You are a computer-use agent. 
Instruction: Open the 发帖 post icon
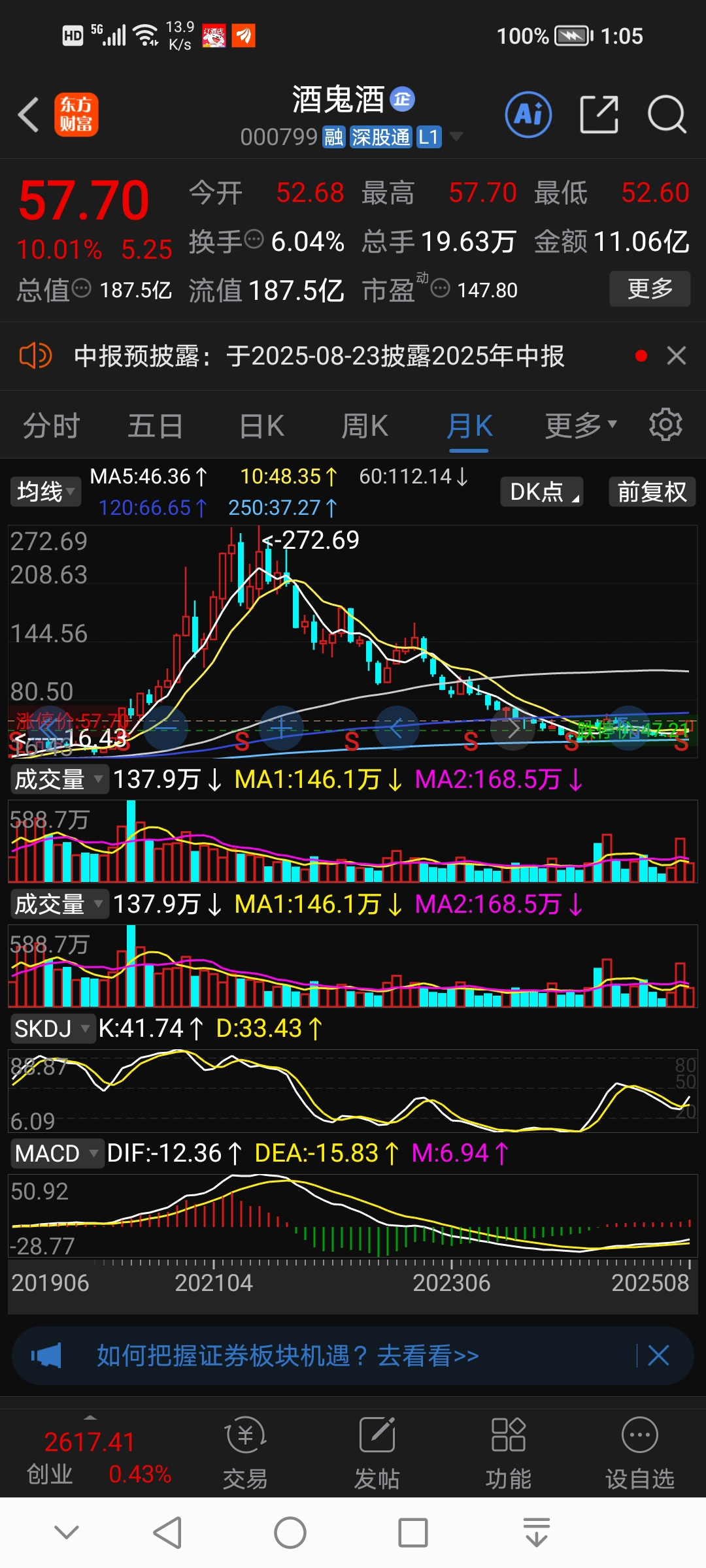(377, 1453)
